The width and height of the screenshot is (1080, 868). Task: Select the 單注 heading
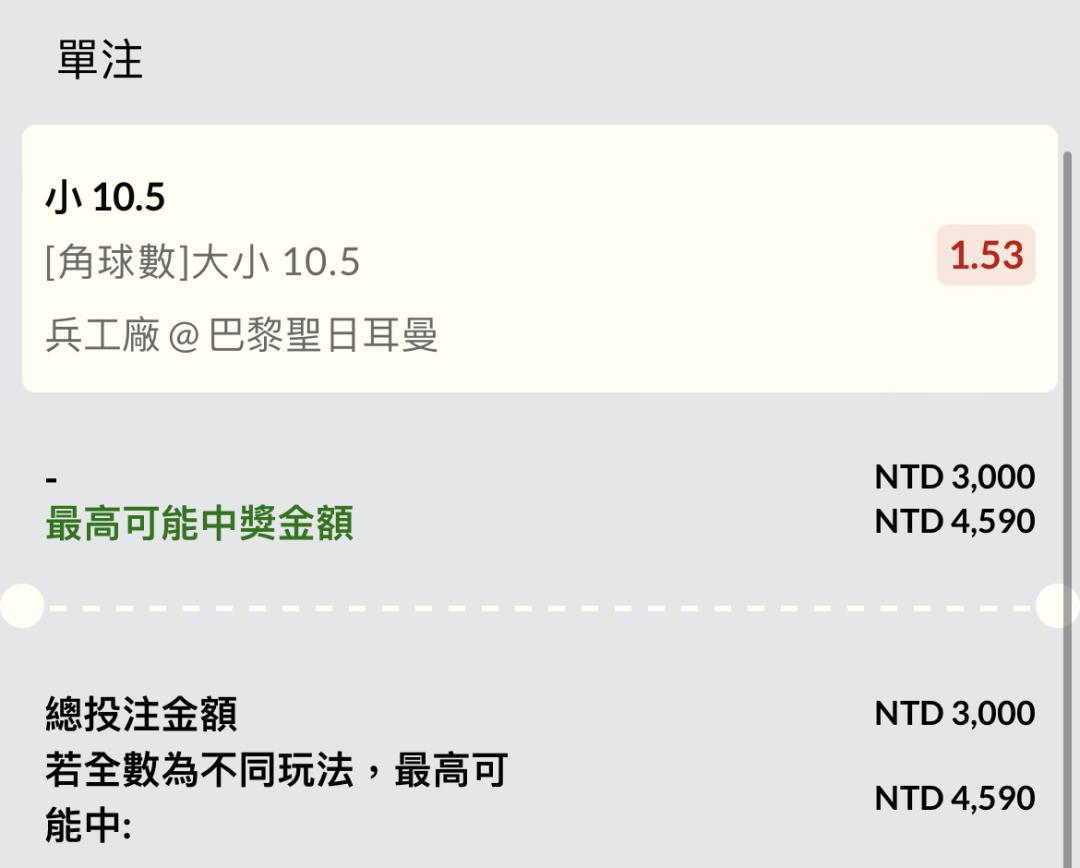[100, 59]
